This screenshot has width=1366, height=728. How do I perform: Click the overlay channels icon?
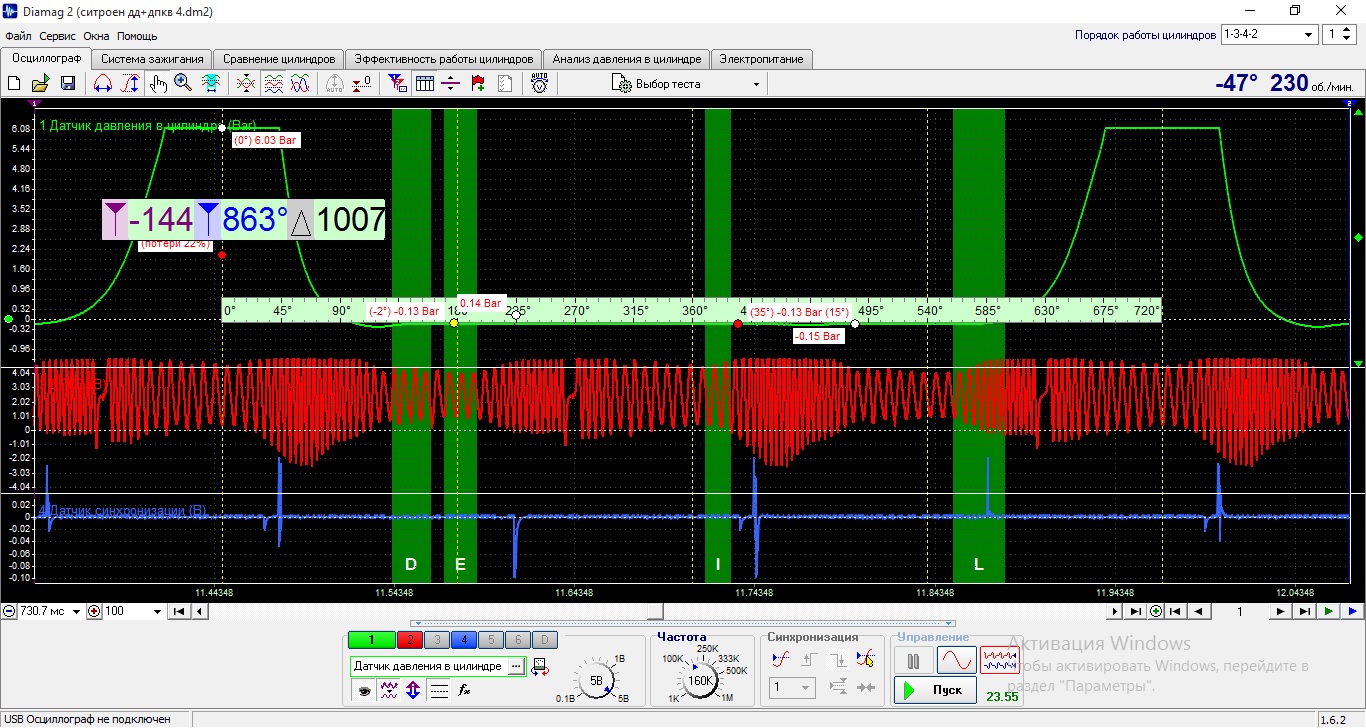[245, 84]
